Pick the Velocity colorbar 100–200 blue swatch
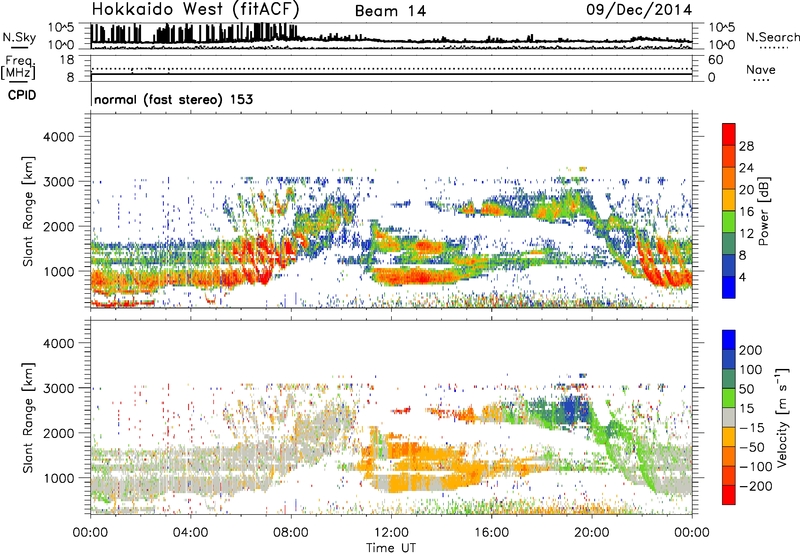Screen dimensions: 800x554 729,359
